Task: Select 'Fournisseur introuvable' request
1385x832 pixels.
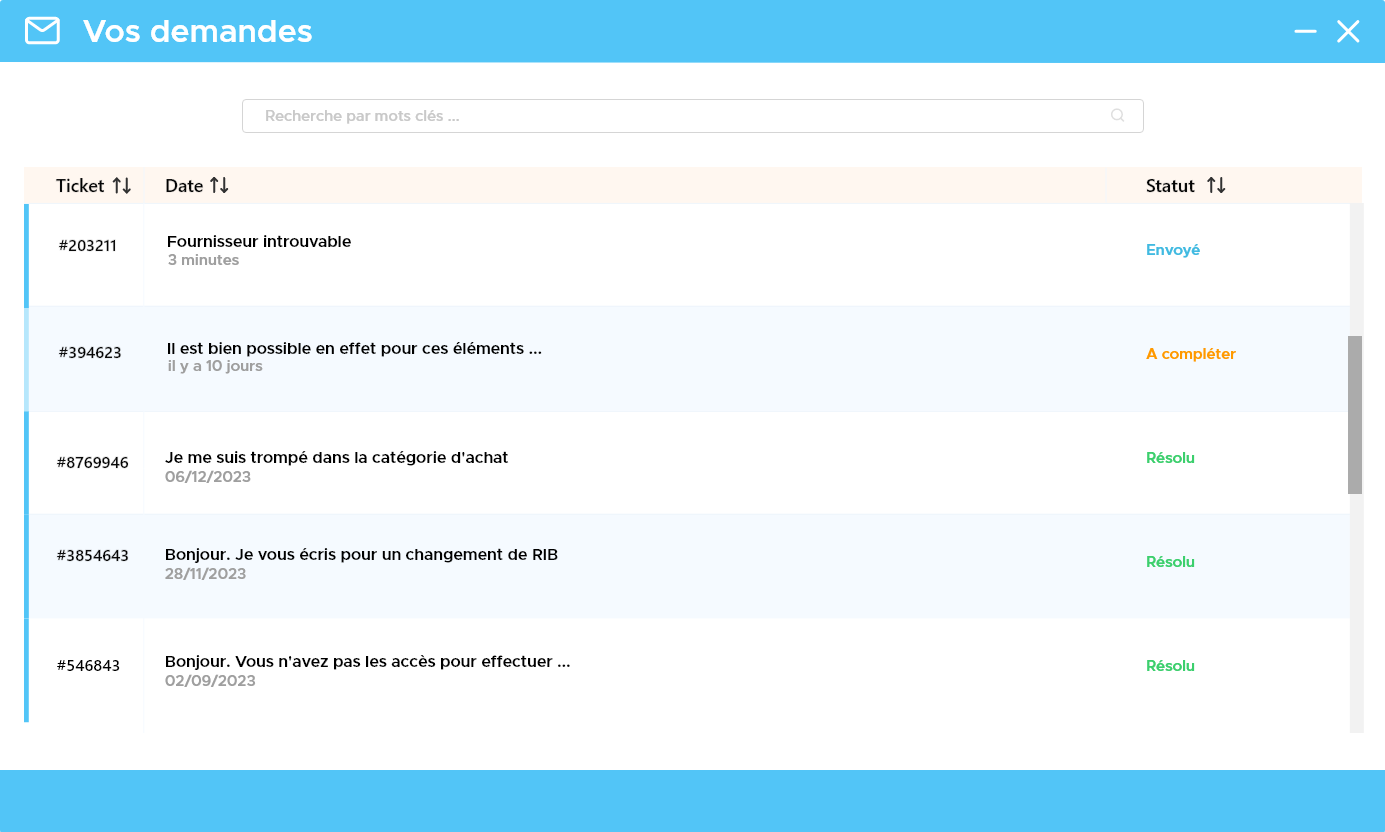Action: pos(259,241)
